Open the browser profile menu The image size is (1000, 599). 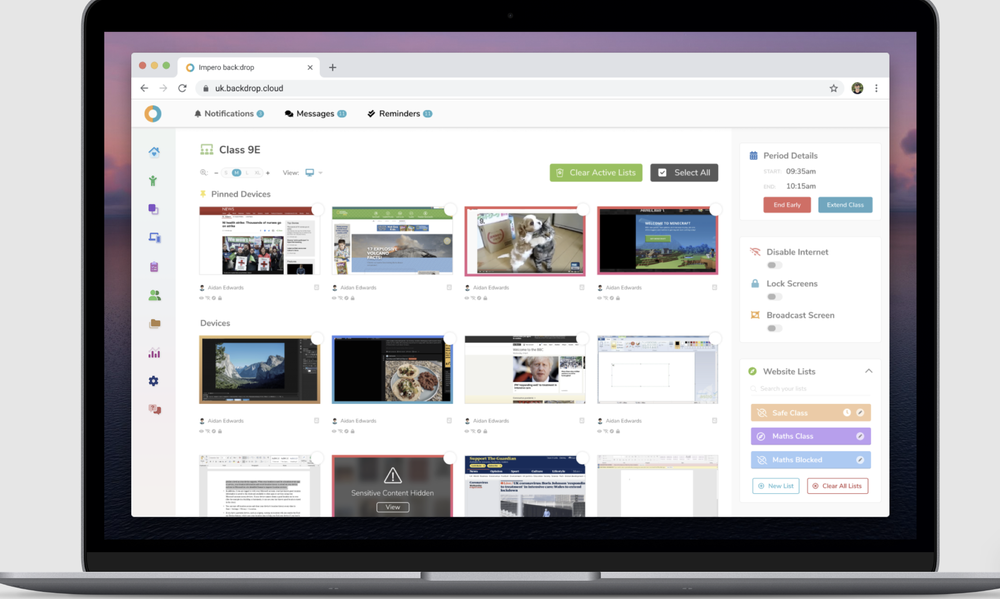click(x=858, y=88)
